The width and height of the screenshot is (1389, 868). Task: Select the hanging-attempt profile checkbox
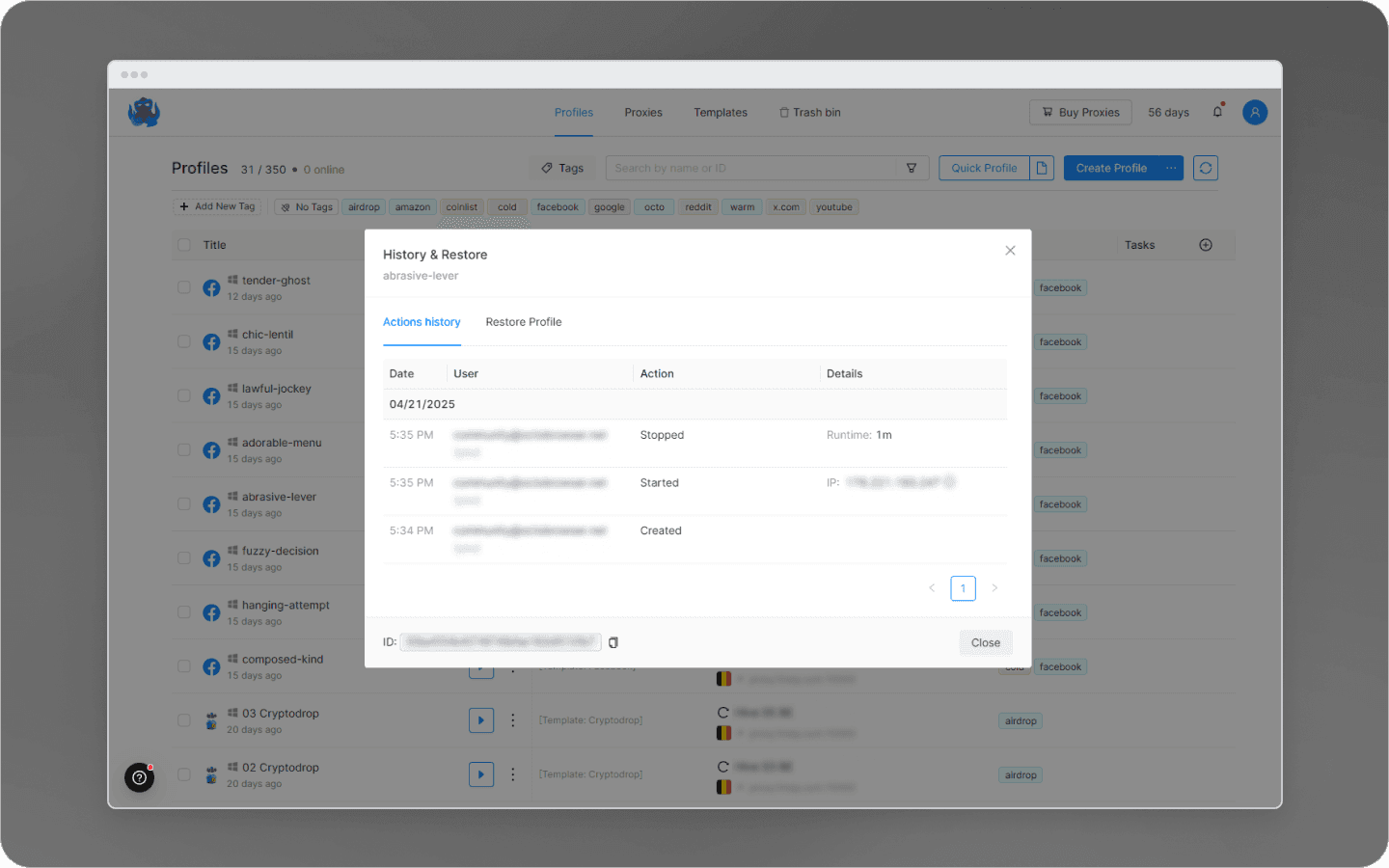(x=184, y=611)
